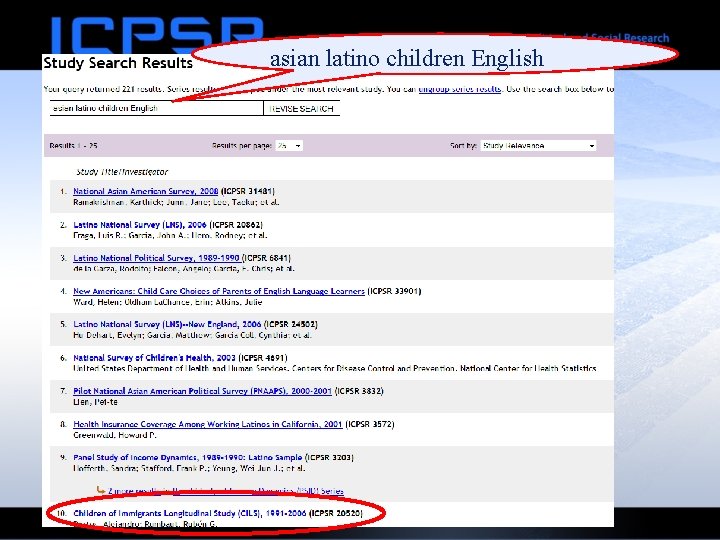Open Latino National Political Survey, 1989-1990
Screen dimensions: 720x540
[157, 258]
